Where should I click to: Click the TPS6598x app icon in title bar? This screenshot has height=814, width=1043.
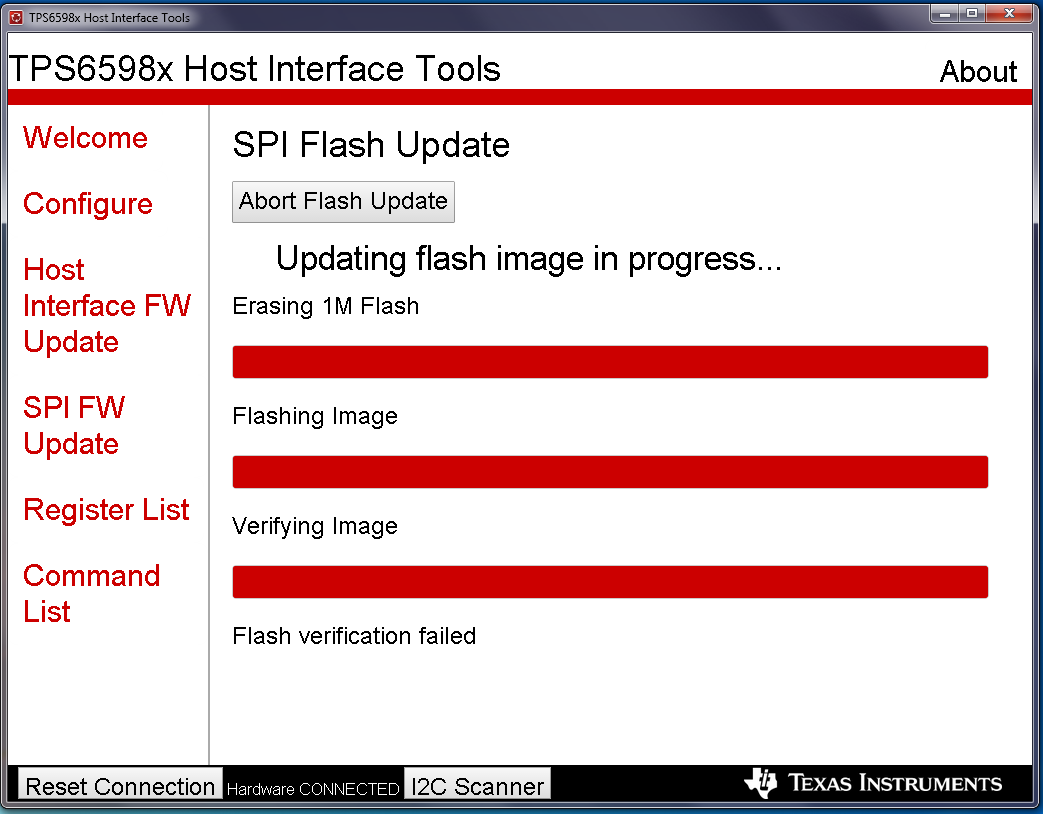16,17
